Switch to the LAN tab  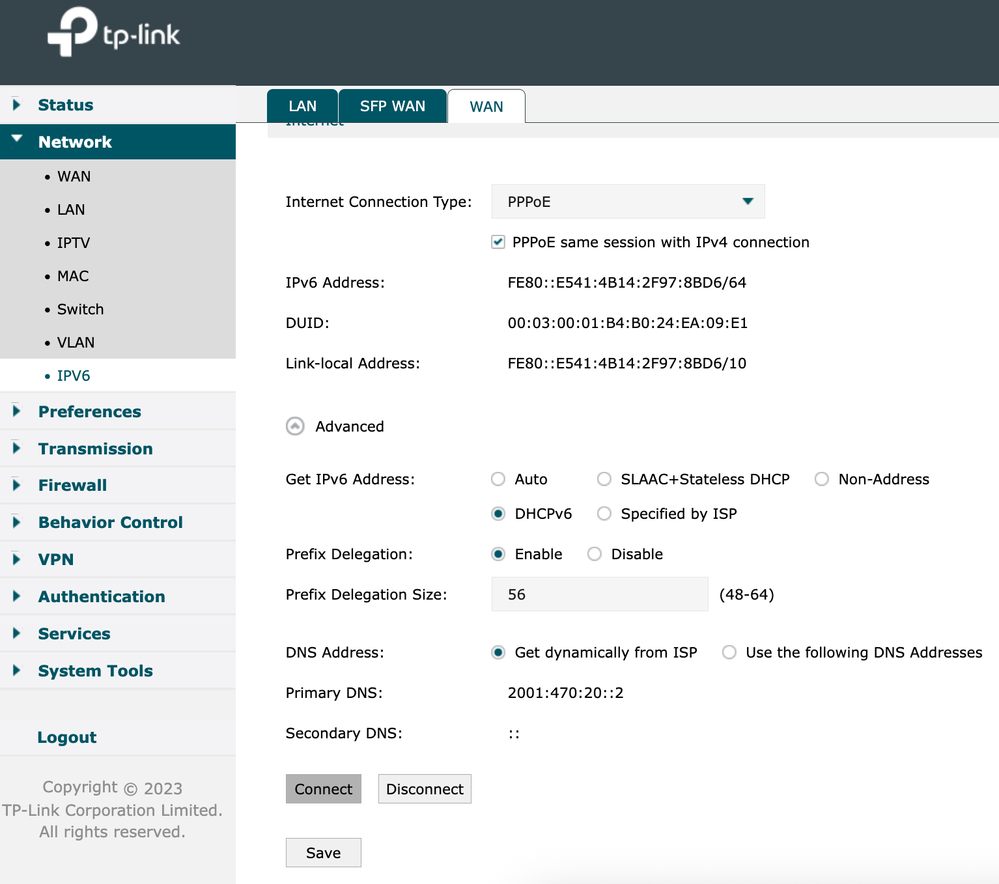(302, 105)
